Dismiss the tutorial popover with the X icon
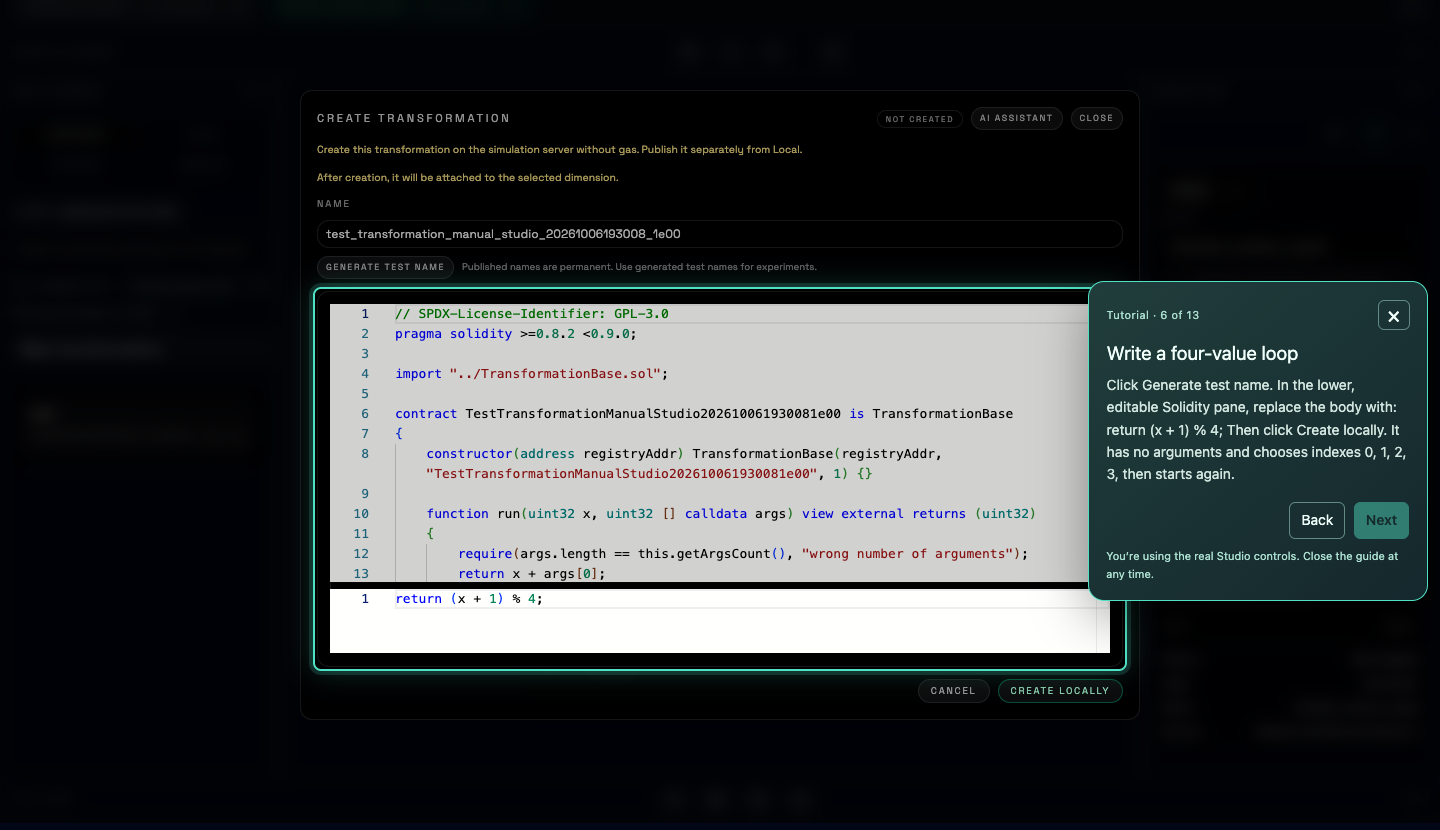Viewport: 1440px width, 830px height. coord(1394,315)
